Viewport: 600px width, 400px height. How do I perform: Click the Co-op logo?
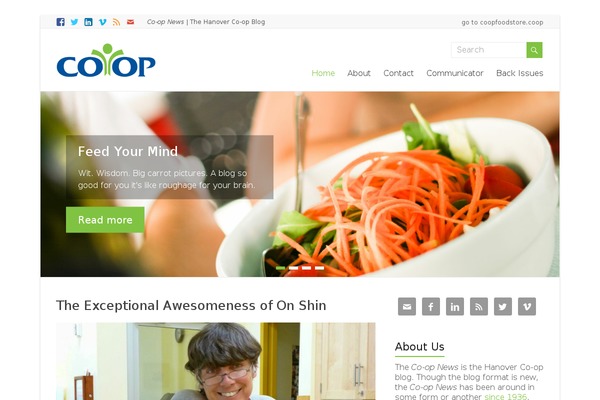coord(106,60)
